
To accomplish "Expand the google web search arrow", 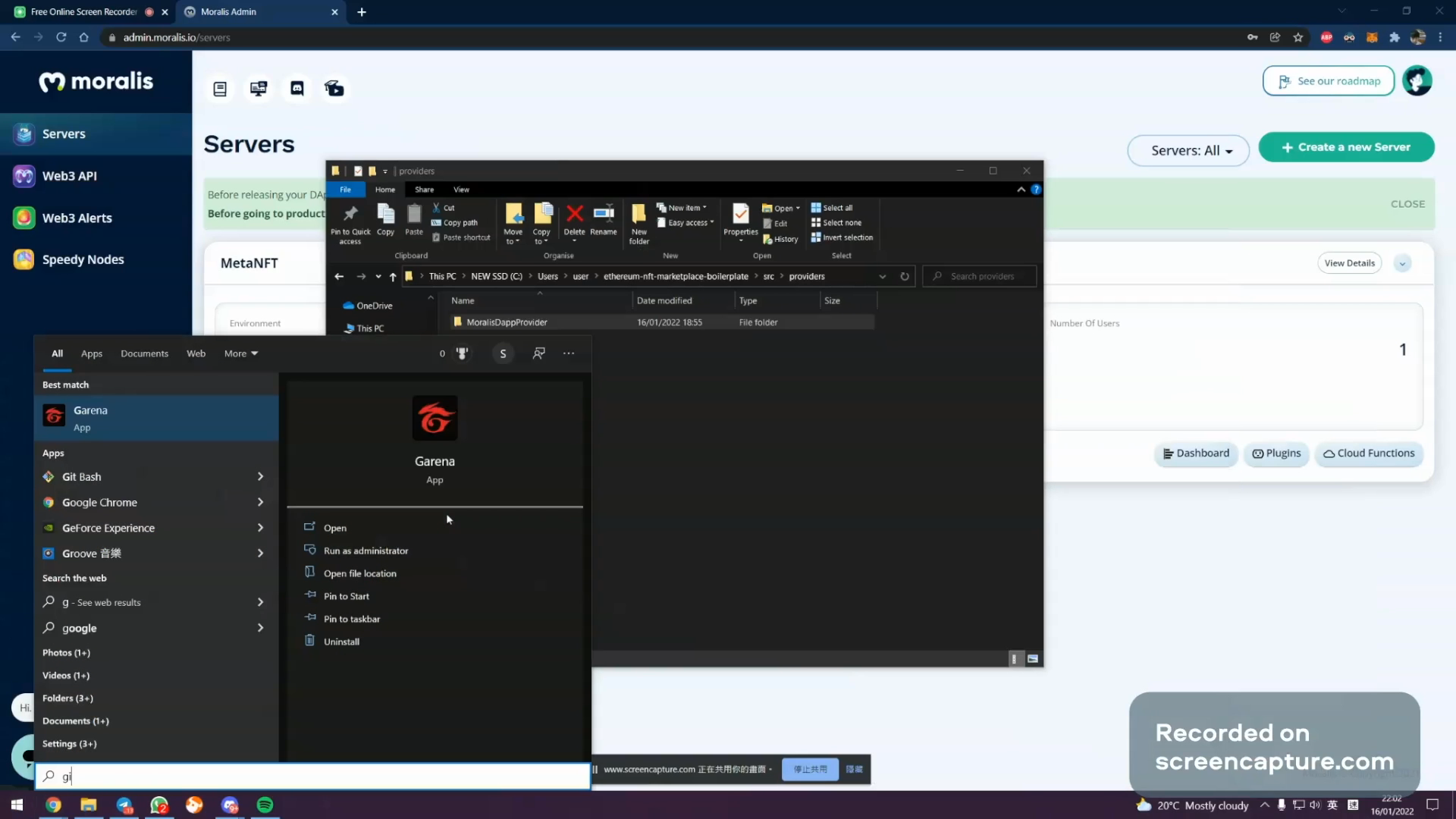I will coord(260,628).
